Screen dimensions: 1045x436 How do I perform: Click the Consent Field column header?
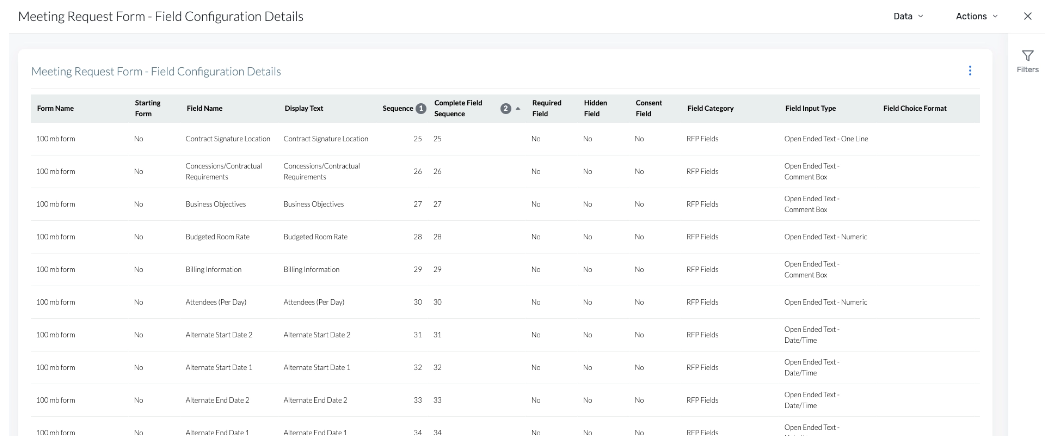tap(648, 108)
